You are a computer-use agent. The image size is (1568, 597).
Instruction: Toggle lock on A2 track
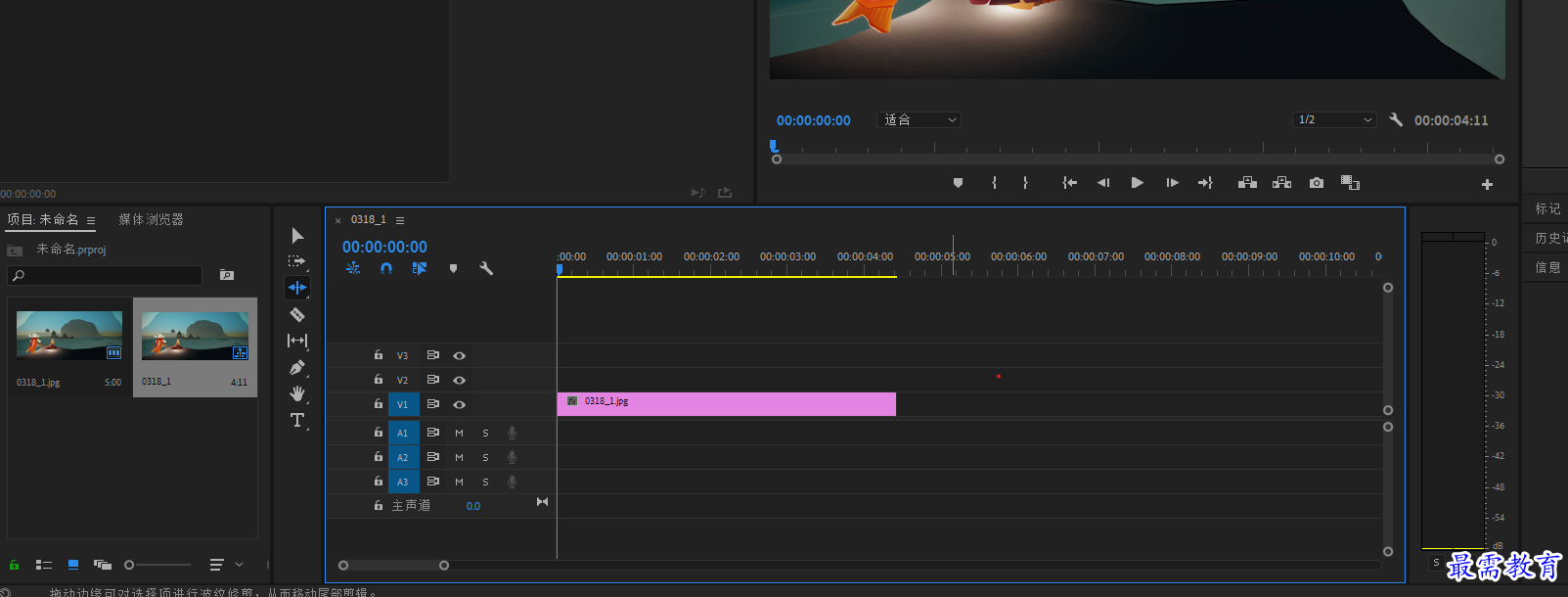[x=379, y=457]
